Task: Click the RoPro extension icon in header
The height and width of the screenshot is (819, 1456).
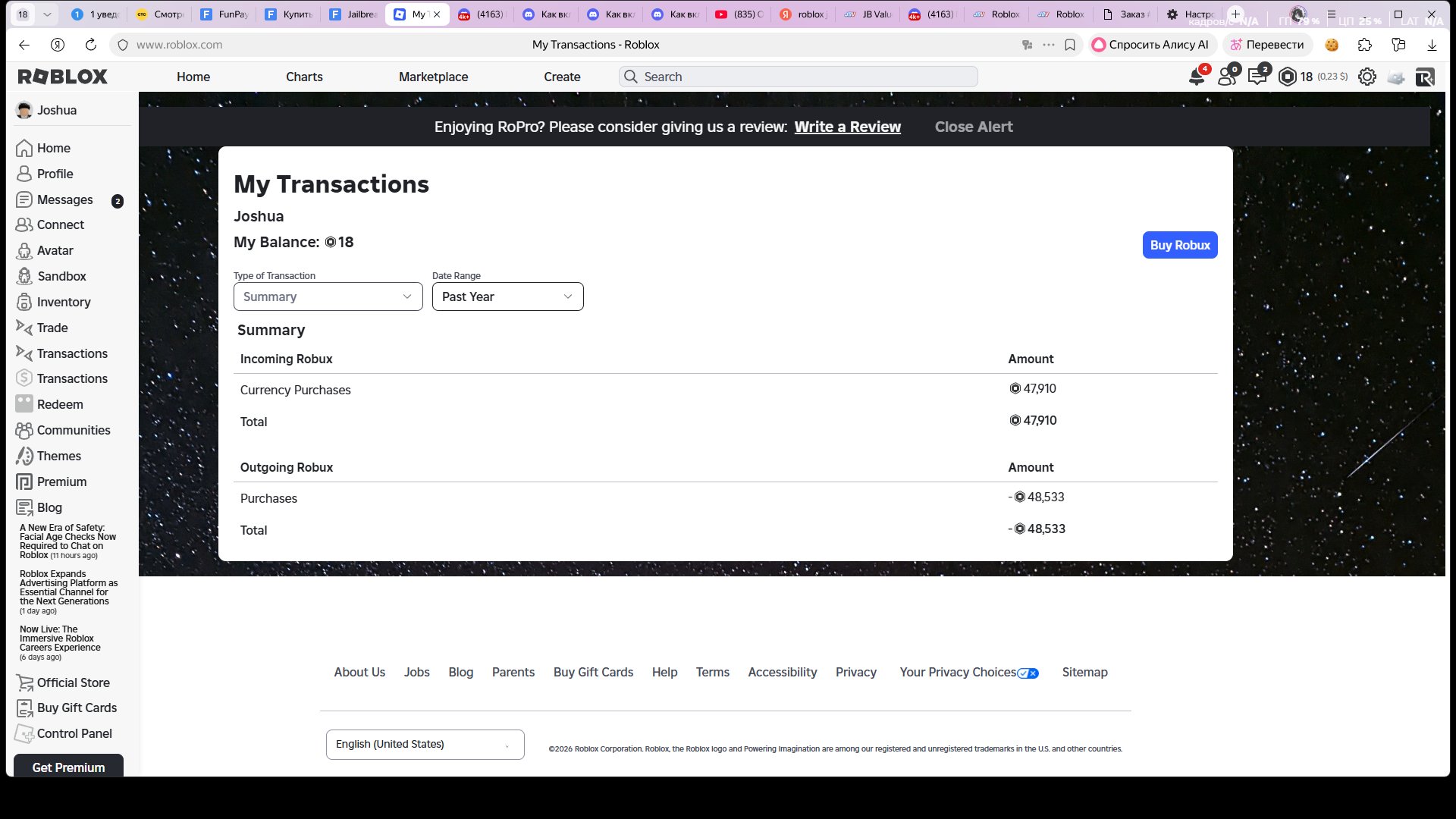Action: pyautogui.click(x=1425, y=77)
